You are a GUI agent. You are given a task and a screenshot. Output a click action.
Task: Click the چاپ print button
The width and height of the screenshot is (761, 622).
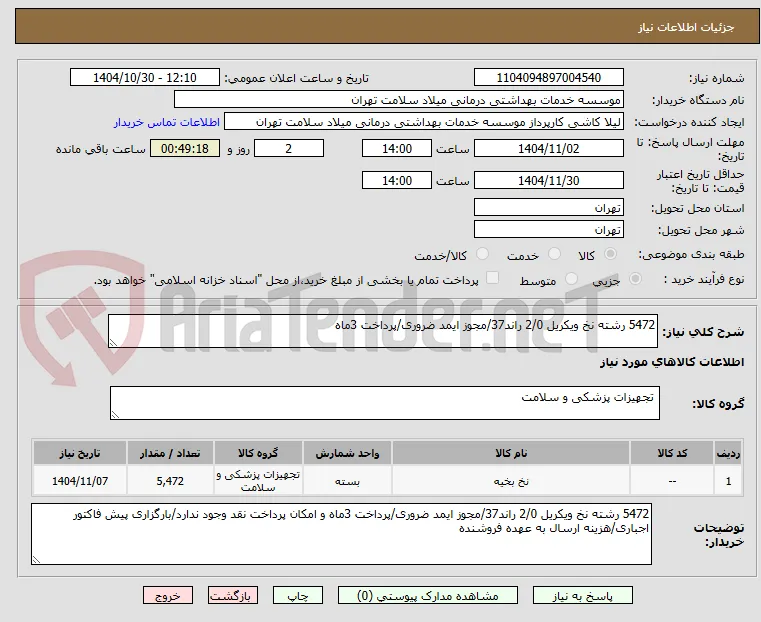[298, 595]
